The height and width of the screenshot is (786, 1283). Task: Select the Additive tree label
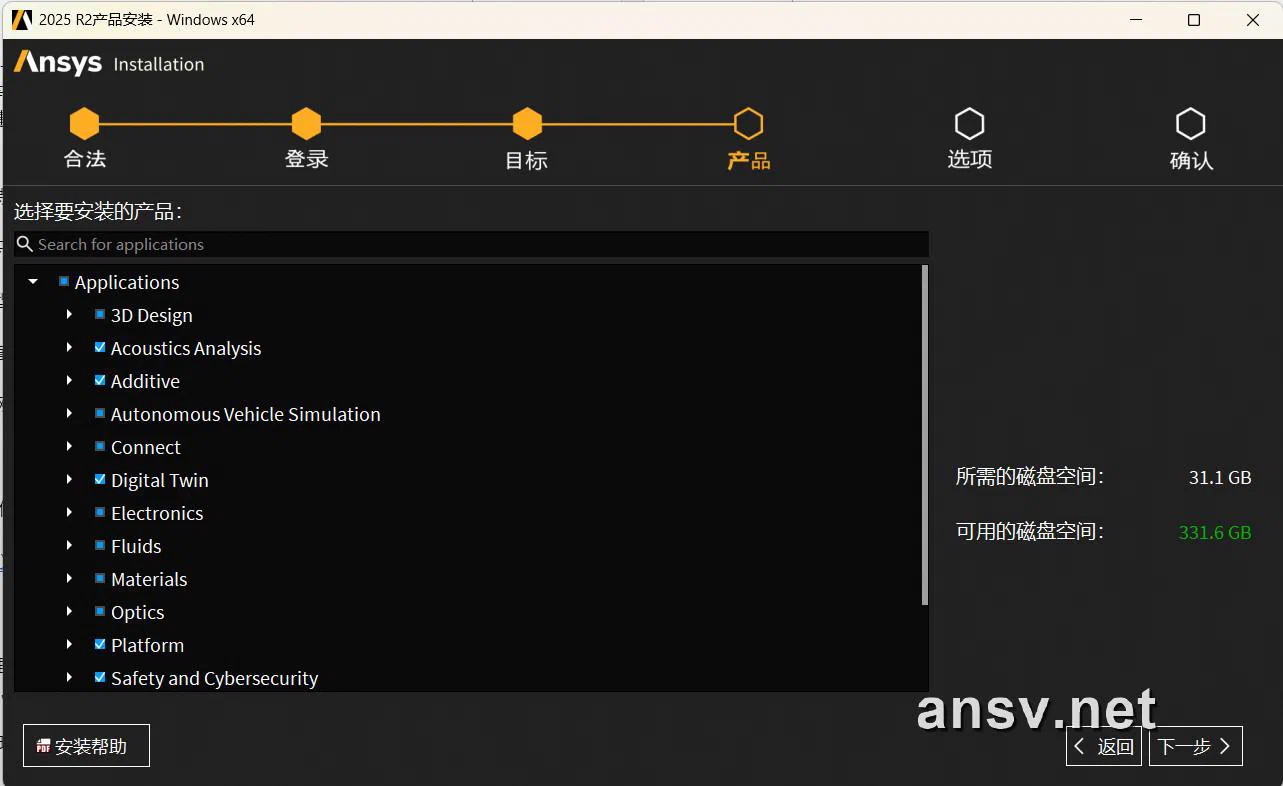click(x=146, y=381)
